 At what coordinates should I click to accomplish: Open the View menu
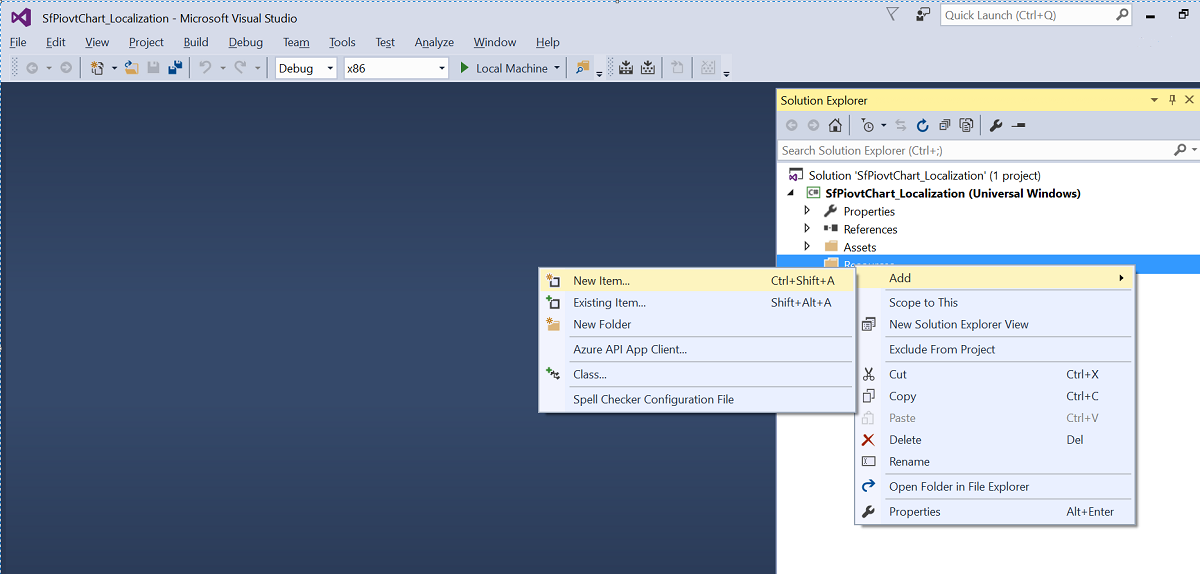pyautogui.click(x=97, y=42)
